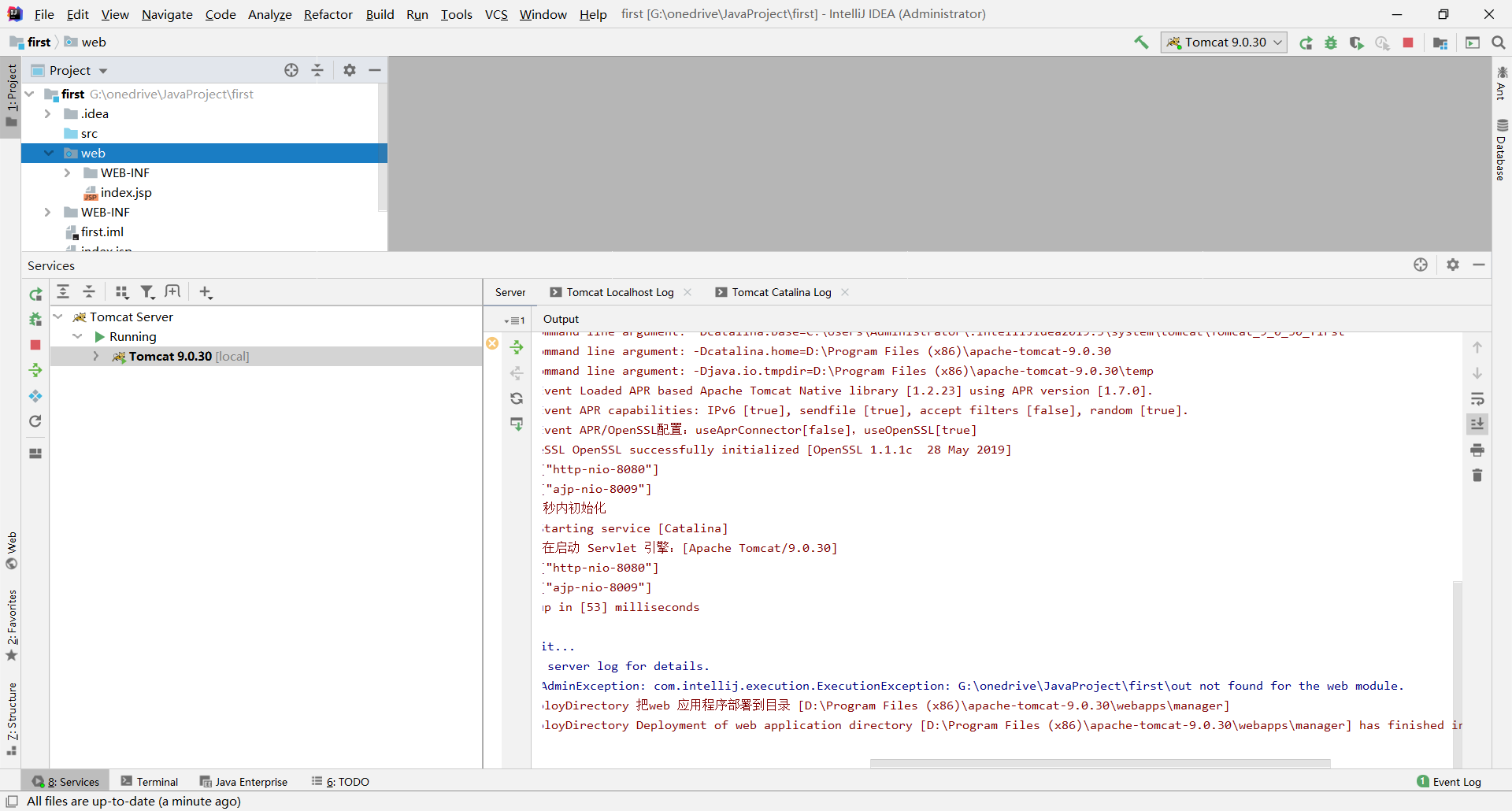Open the Java Enterprise tool window
The image size is (1512, 811).
tap(243, 782)
